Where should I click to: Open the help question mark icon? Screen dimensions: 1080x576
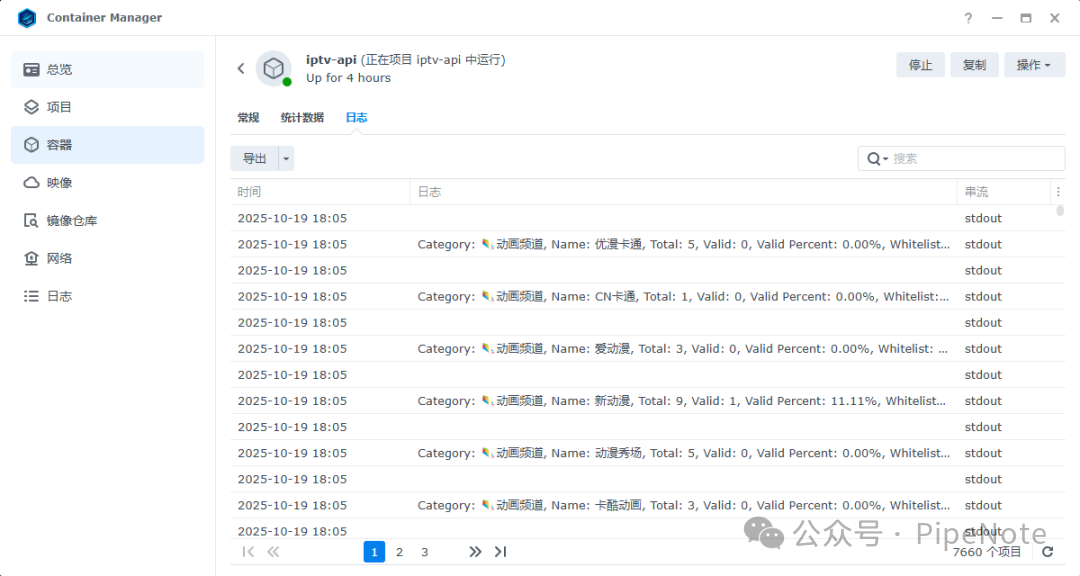(x=968, y=18)
